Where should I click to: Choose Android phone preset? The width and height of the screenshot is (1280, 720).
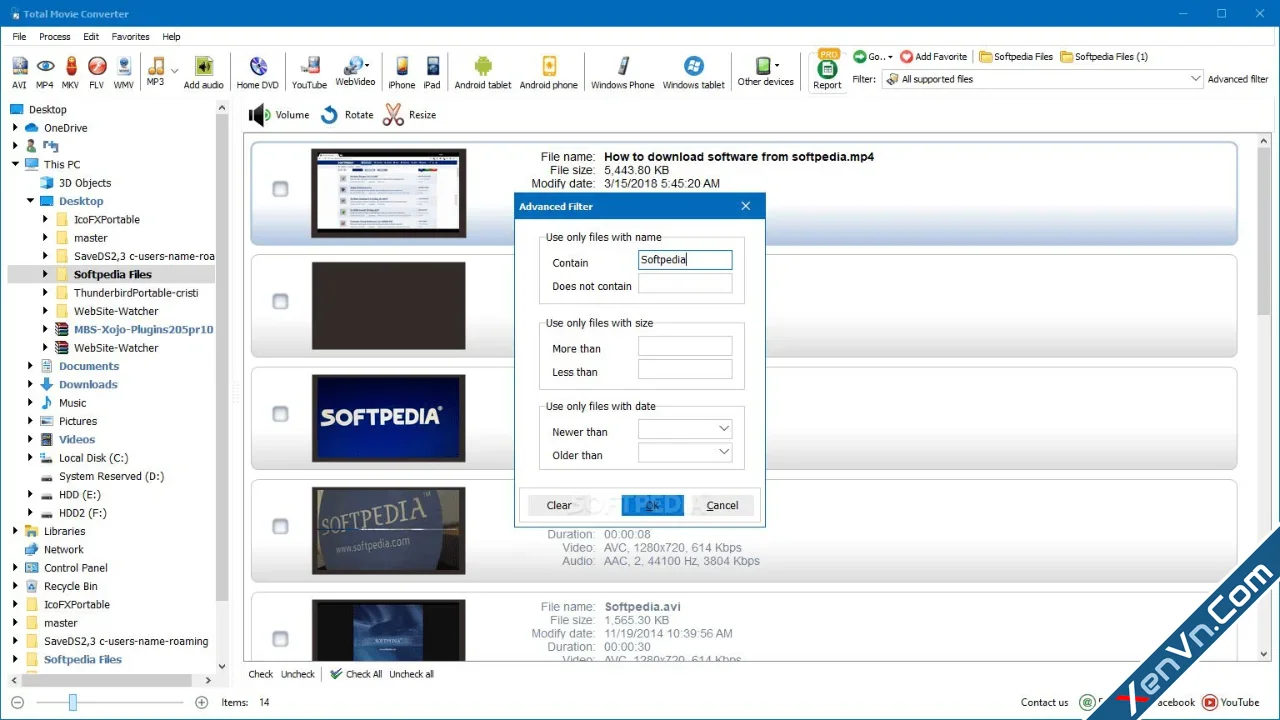pos(549,72)
